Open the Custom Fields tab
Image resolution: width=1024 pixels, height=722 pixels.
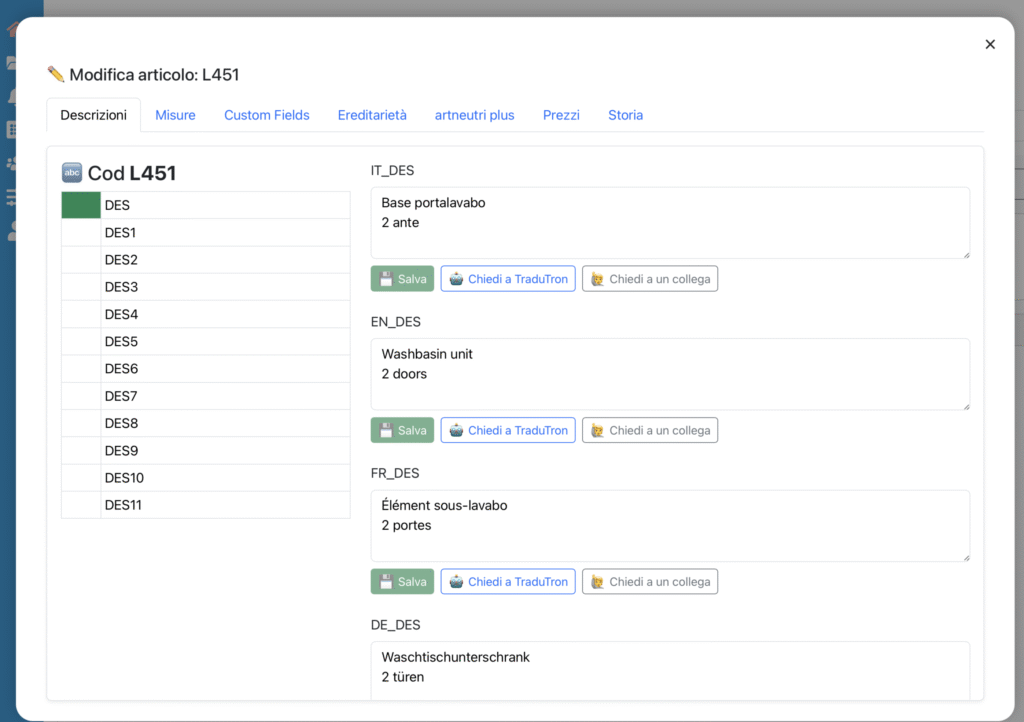(x=267, y=115)
